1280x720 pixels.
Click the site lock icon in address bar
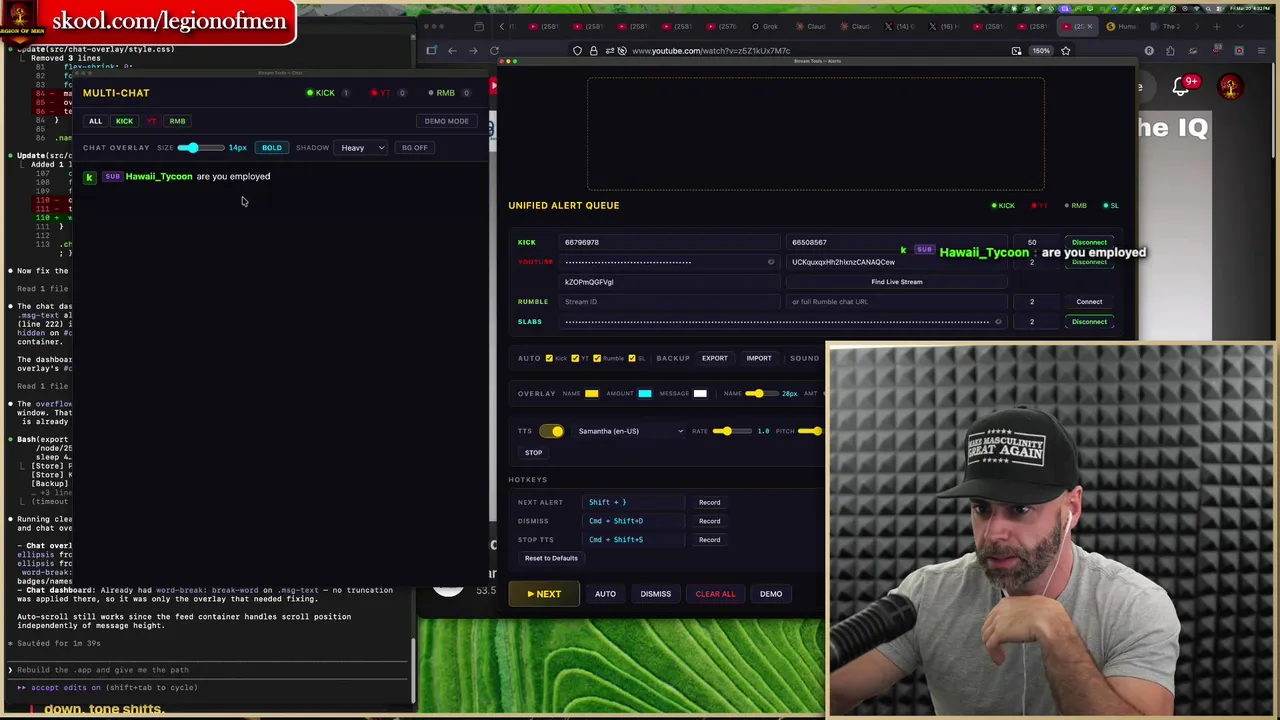[593, 51]
